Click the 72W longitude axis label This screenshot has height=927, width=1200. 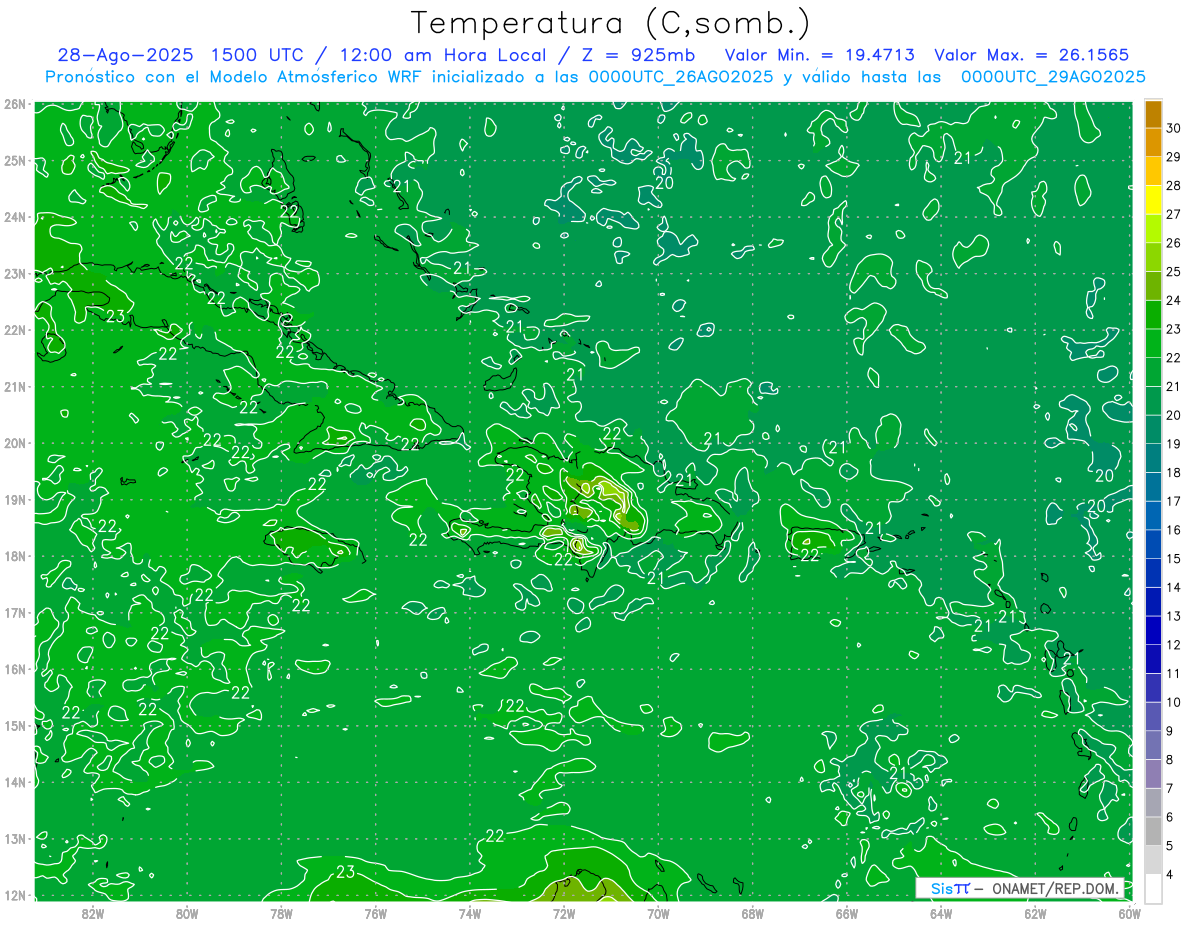tap(564, 913)
